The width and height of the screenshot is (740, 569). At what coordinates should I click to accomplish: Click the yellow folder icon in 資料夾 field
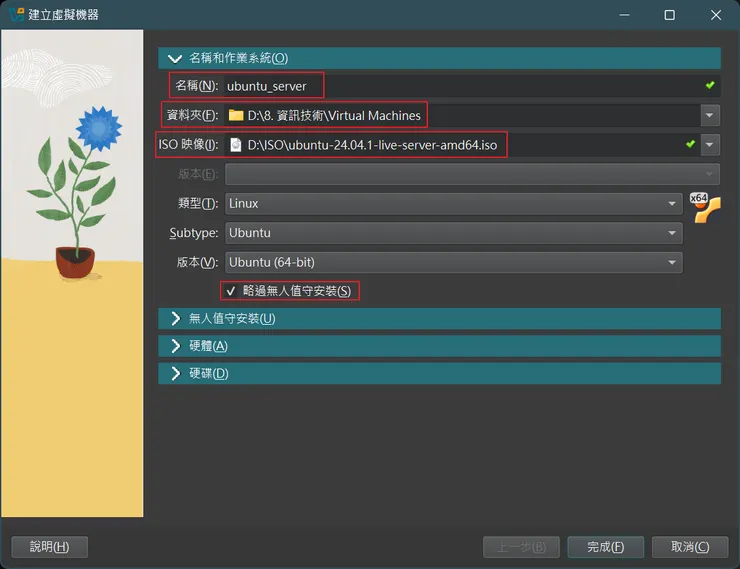click(x=235, y=115)
